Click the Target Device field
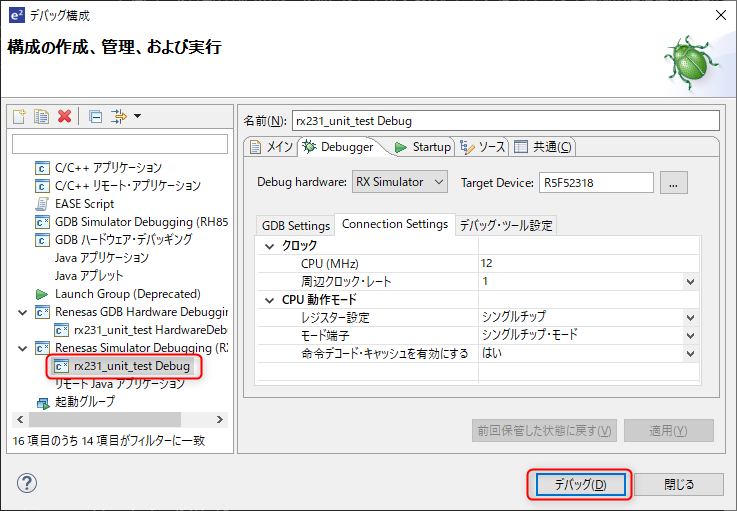 (596, 182)
